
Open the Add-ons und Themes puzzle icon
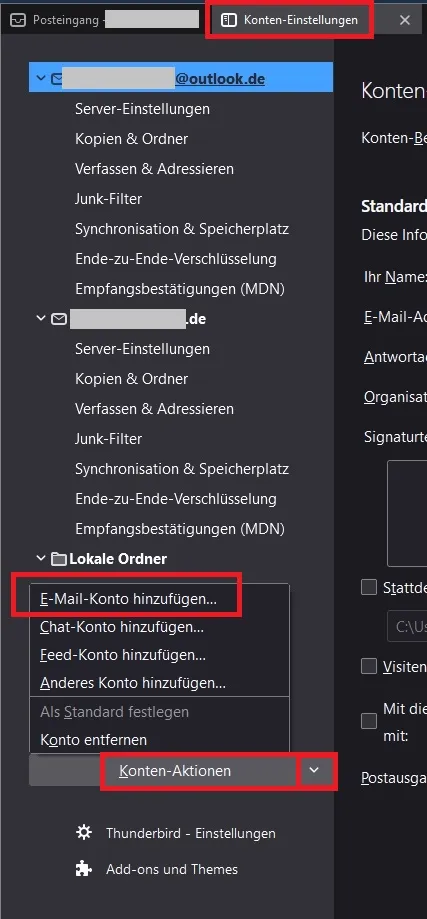(x=84, y=869)
